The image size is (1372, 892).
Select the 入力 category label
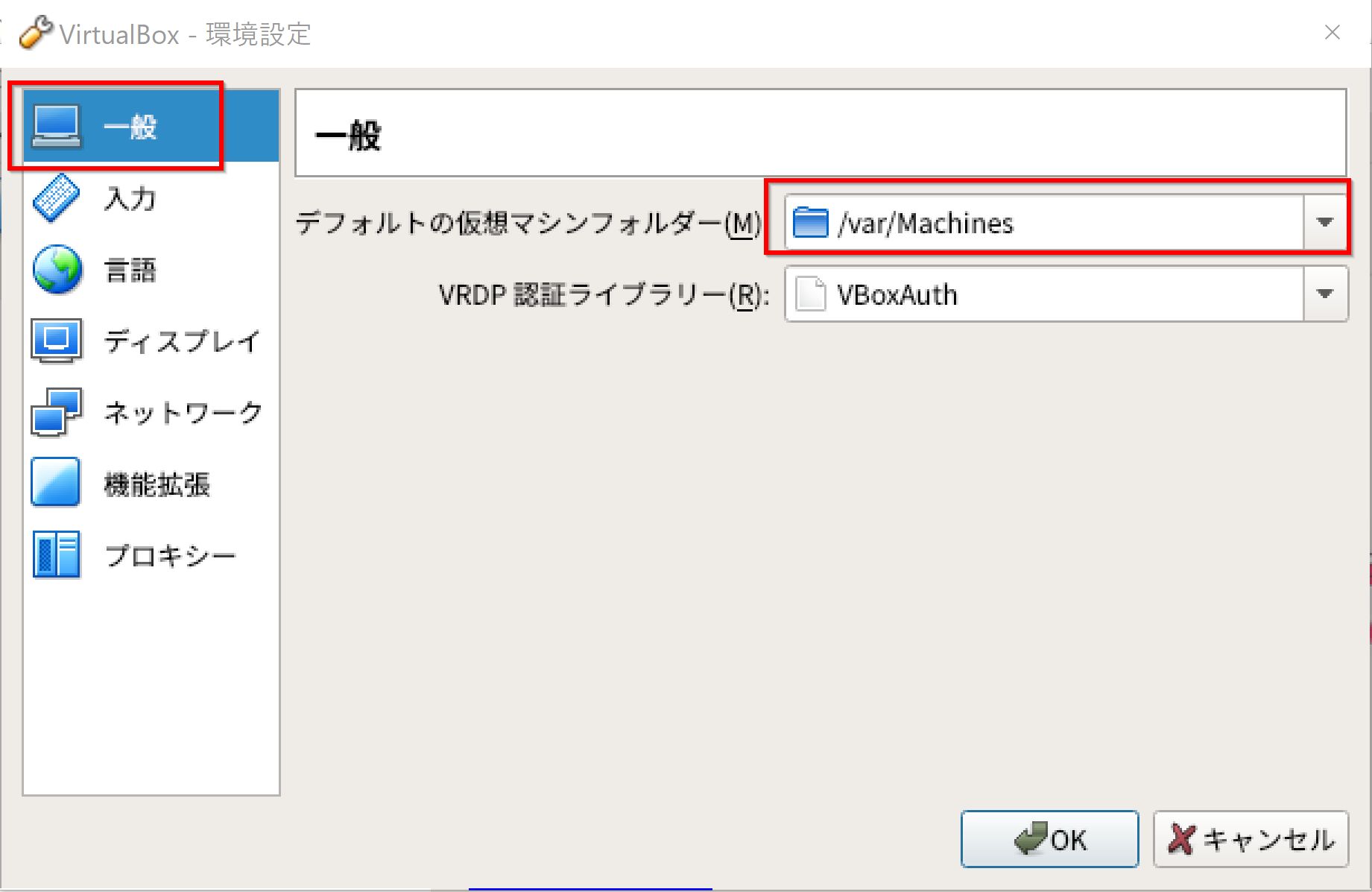point(130,199)
